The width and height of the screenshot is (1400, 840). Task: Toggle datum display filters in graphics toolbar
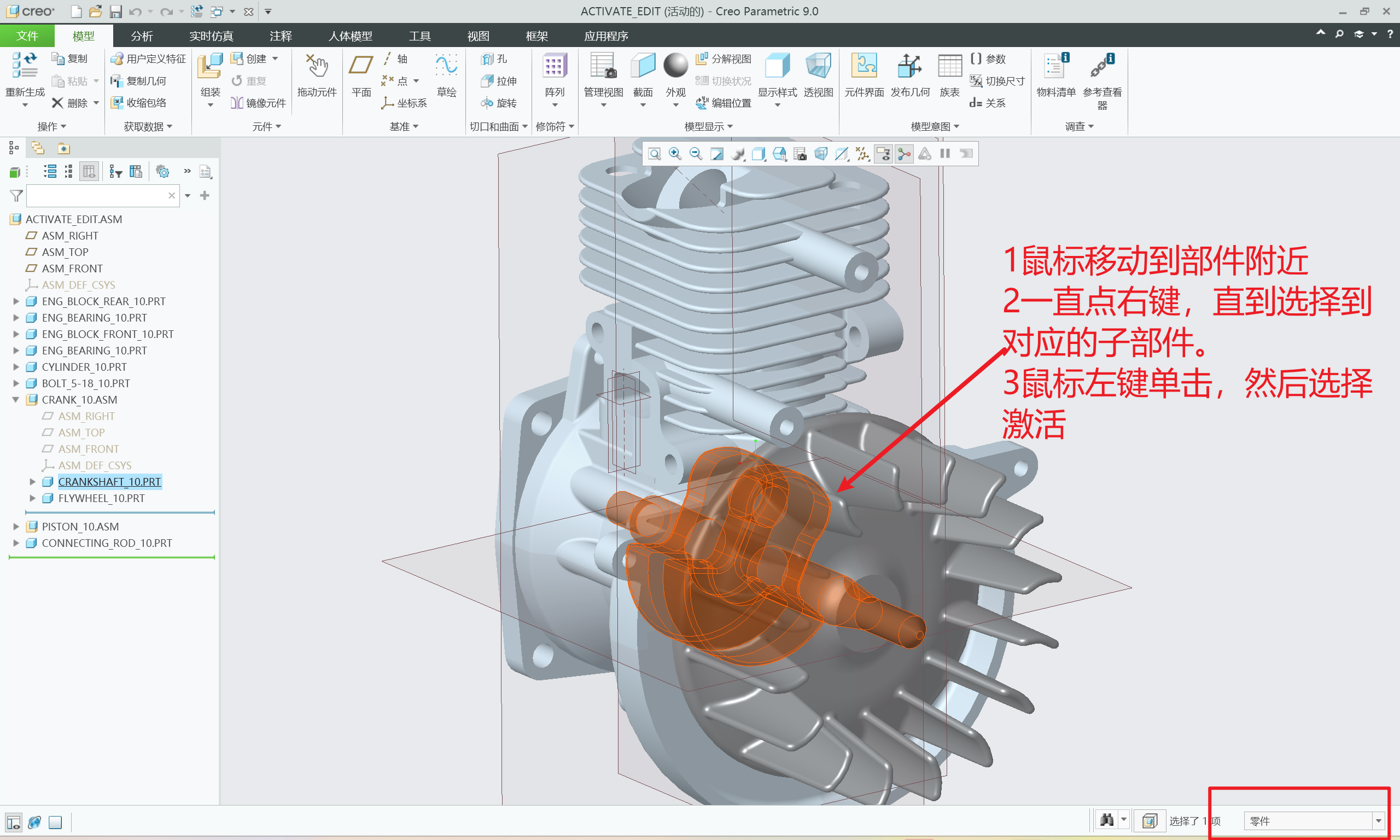pos(862,154)
